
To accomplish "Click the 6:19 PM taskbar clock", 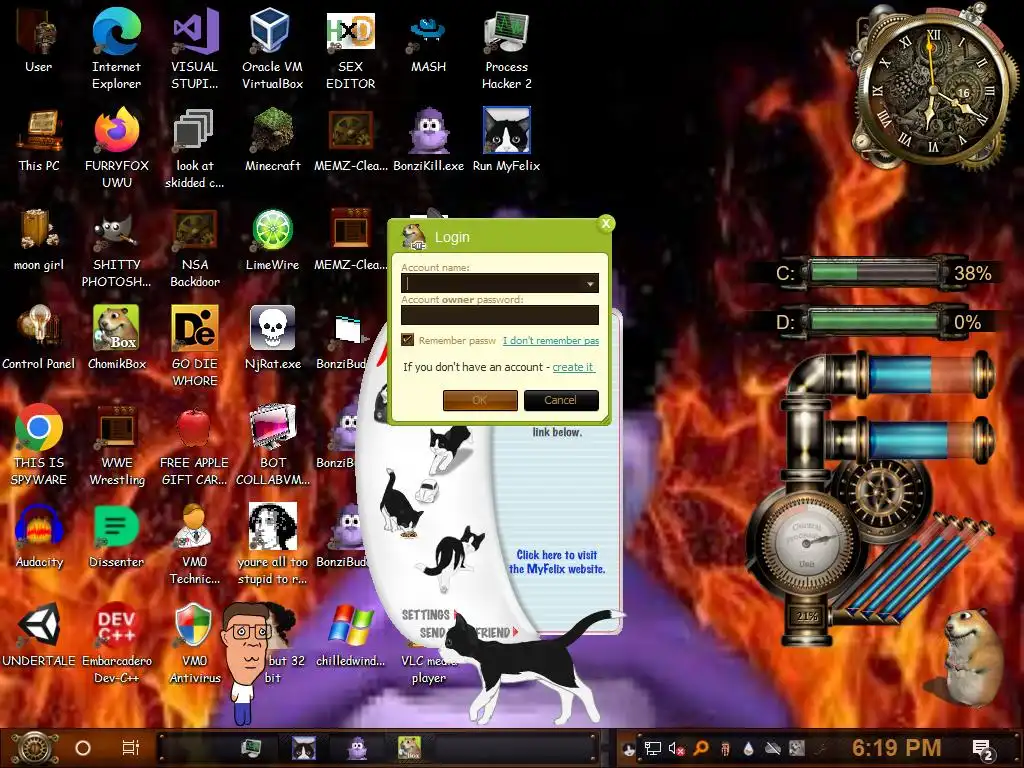I will pyautogui.click(x=897, y=748).
